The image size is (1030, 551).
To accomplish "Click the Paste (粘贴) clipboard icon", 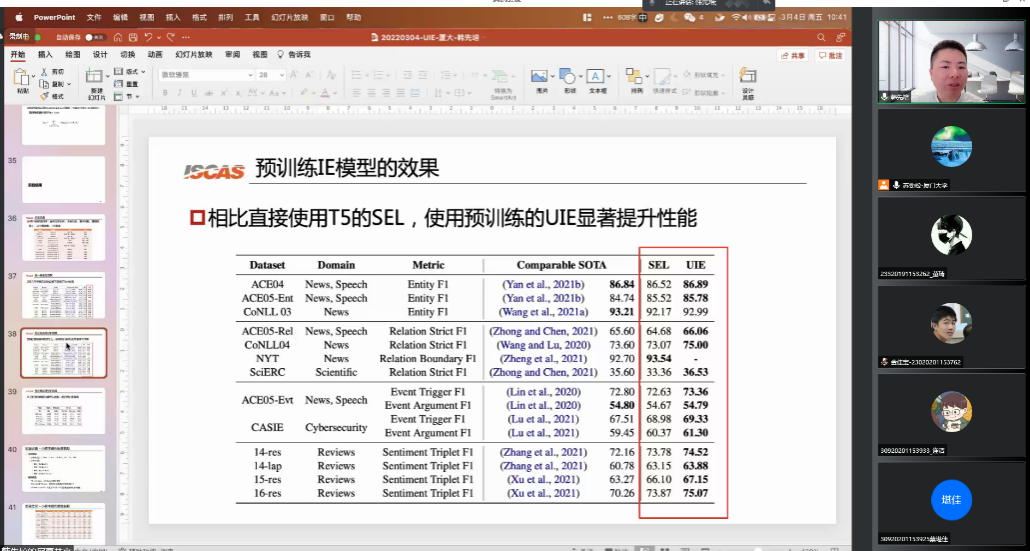I will pyautogui.click(x=22, y=78).
